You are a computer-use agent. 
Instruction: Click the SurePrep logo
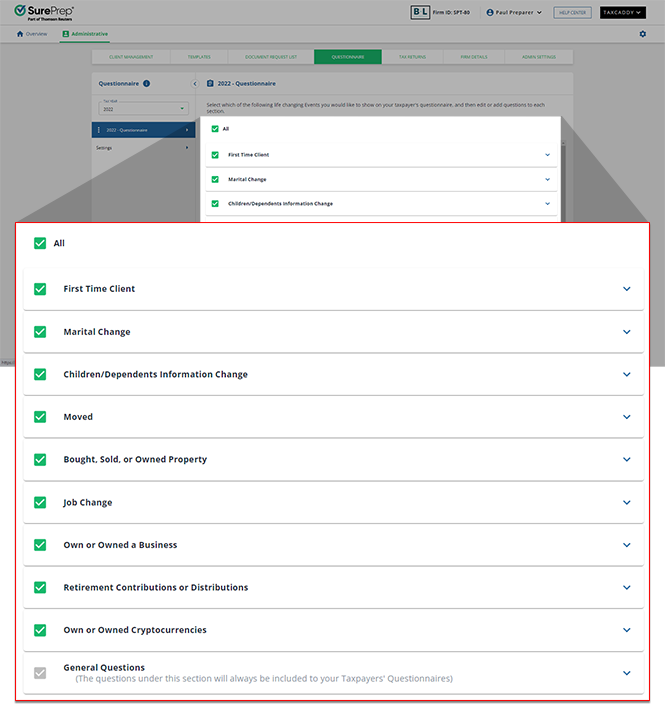(x=44, y=12)
